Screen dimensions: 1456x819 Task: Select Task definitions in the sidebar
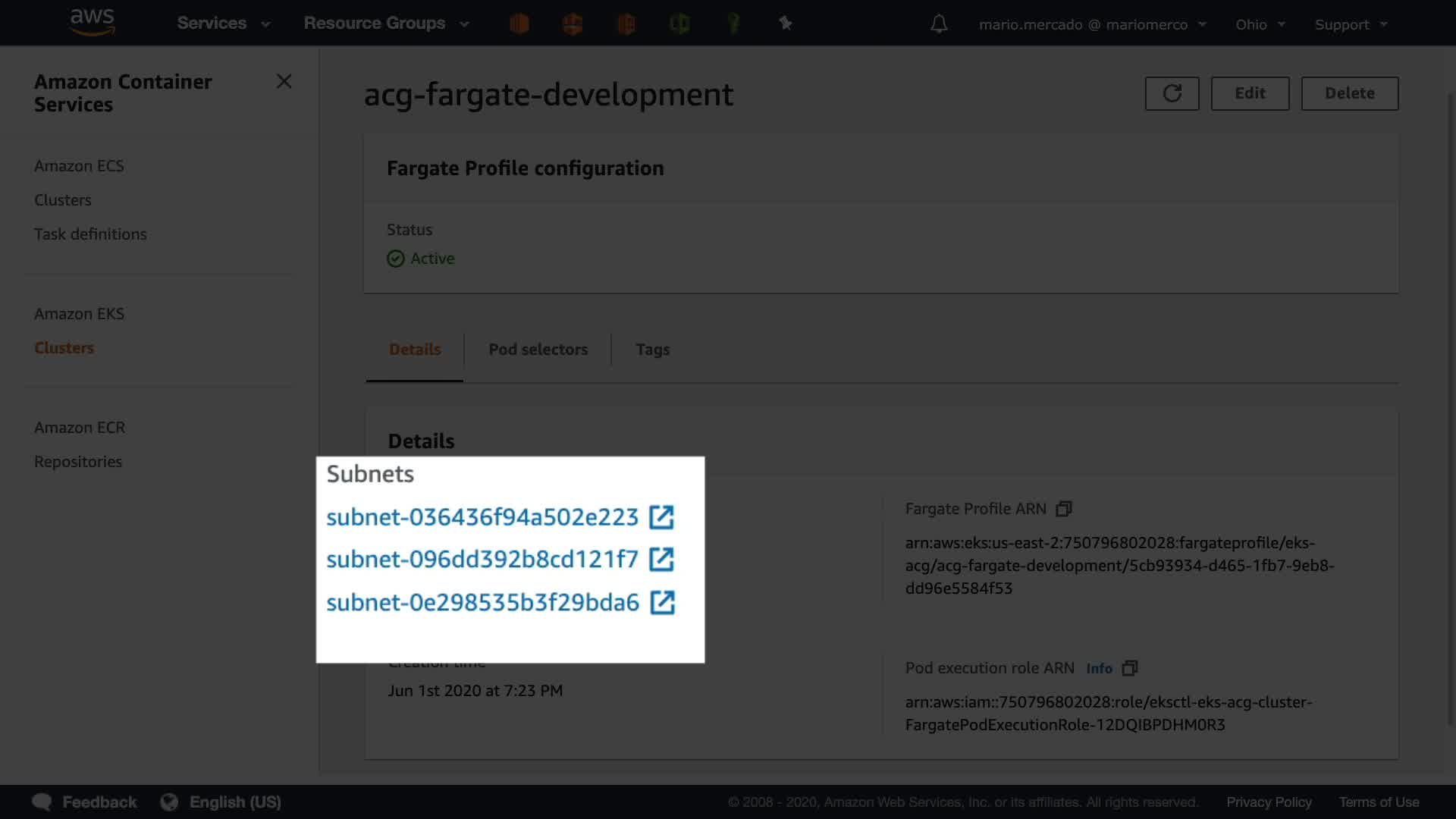tap(90, 234)
